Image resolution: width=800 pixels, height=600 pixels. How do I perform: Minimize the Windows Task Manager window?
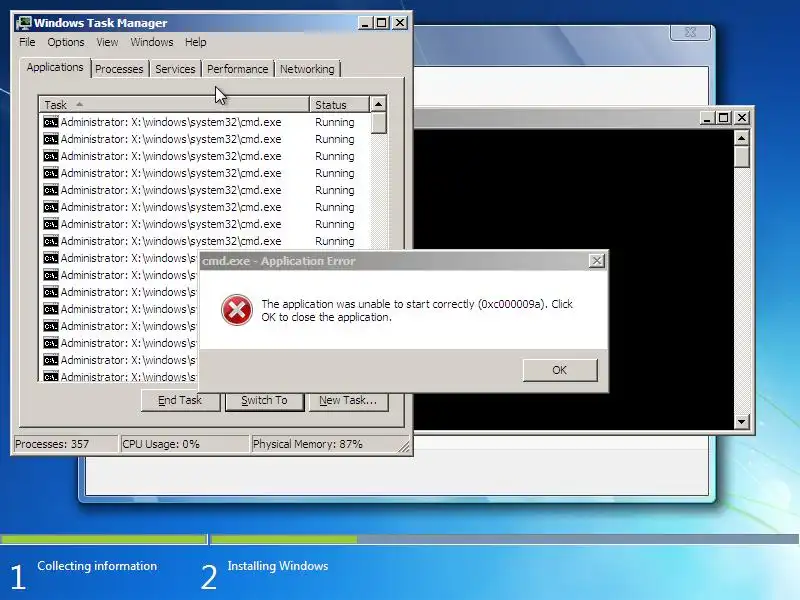coord(365,23)
